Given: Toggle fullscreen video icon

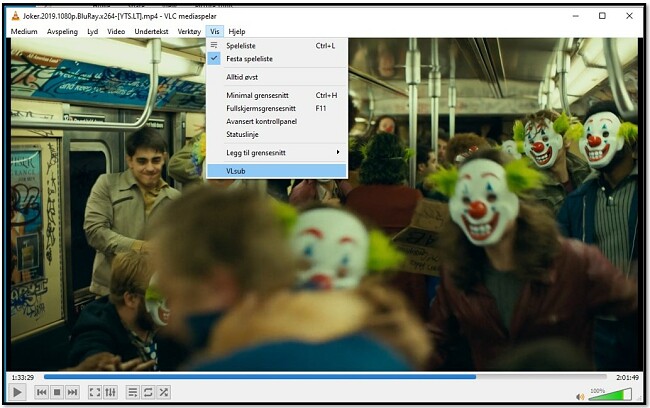Looking at the screenshot, I should (x=95, y=392).
